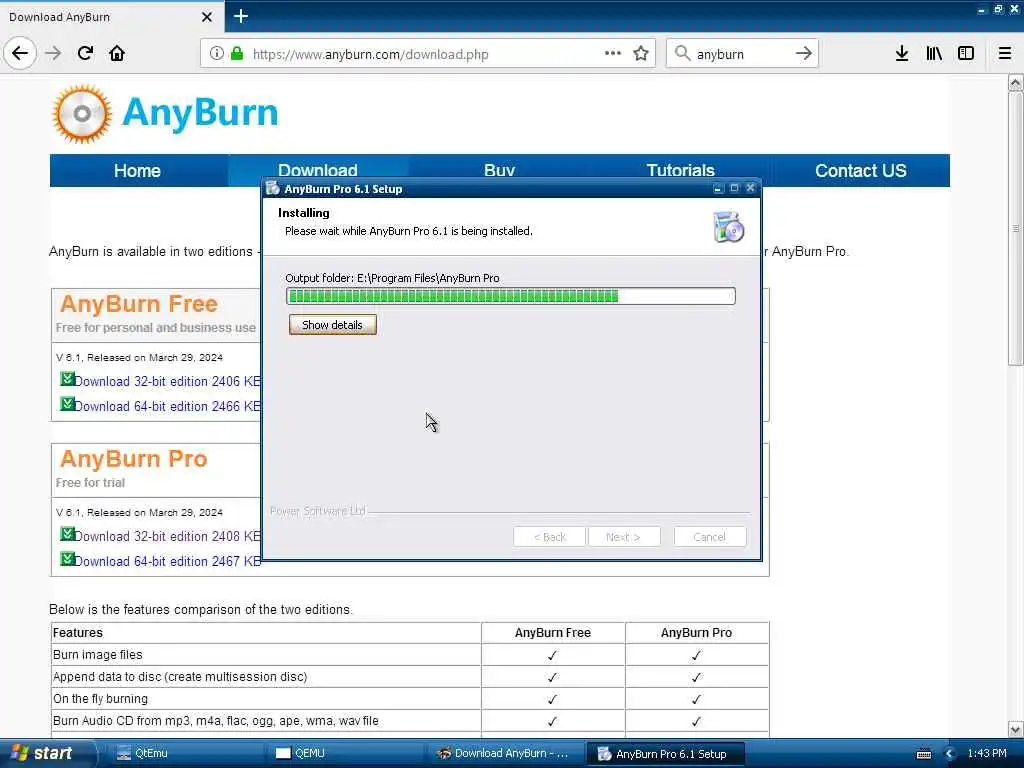This screenshot has height=768, width=1024.
Task: Reload the page with the refresh icon
Action: pos(86,54)
